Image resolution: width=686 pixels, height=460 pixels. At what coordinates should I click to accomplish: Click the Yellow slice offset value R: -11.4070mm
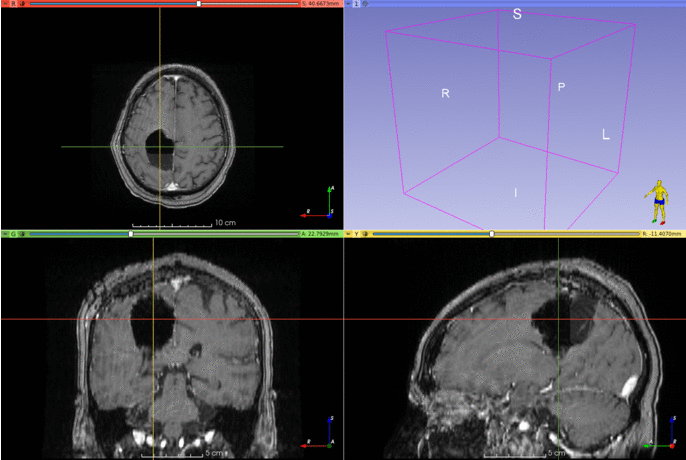tap(662, 234)
